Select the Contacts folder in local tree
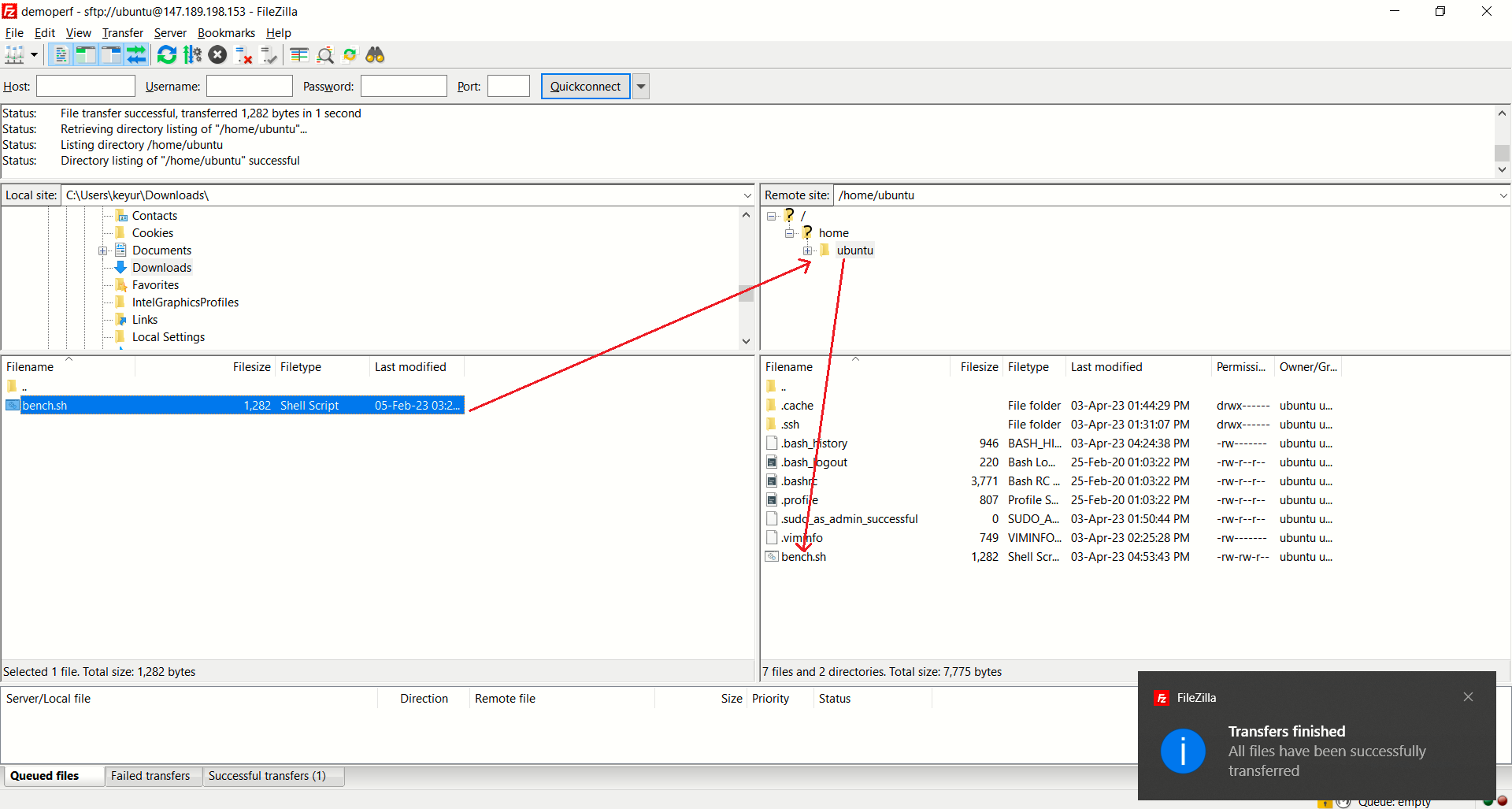Screen dimensions: 1512x809 pos(154,216)
